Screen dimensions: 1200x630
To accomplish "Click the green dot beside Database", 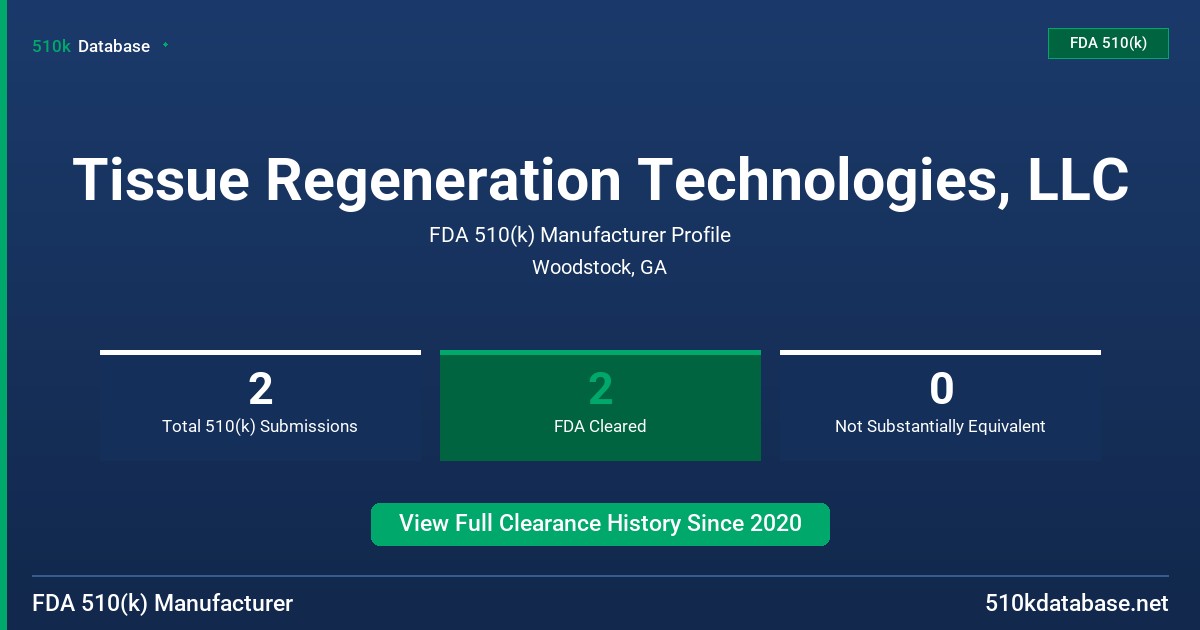I will (165, 45).
